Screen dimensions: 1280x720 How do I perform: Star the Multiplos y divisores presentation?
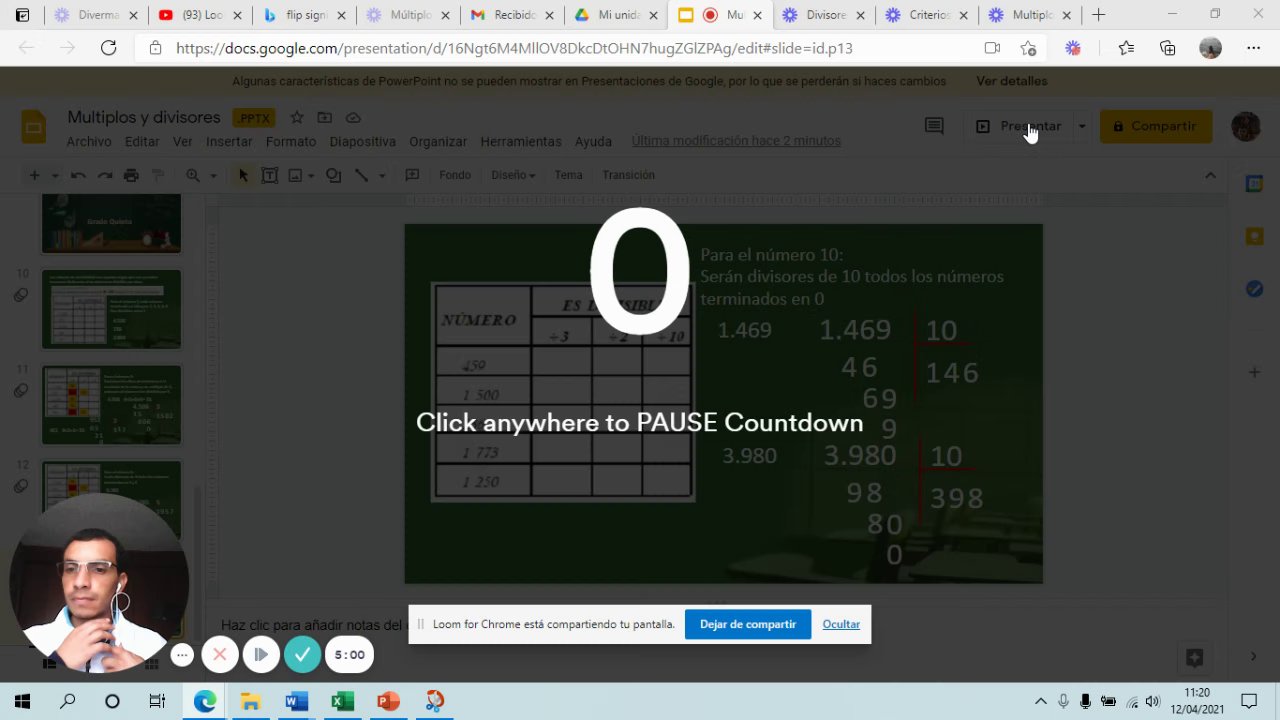click(x=297, y=118)
